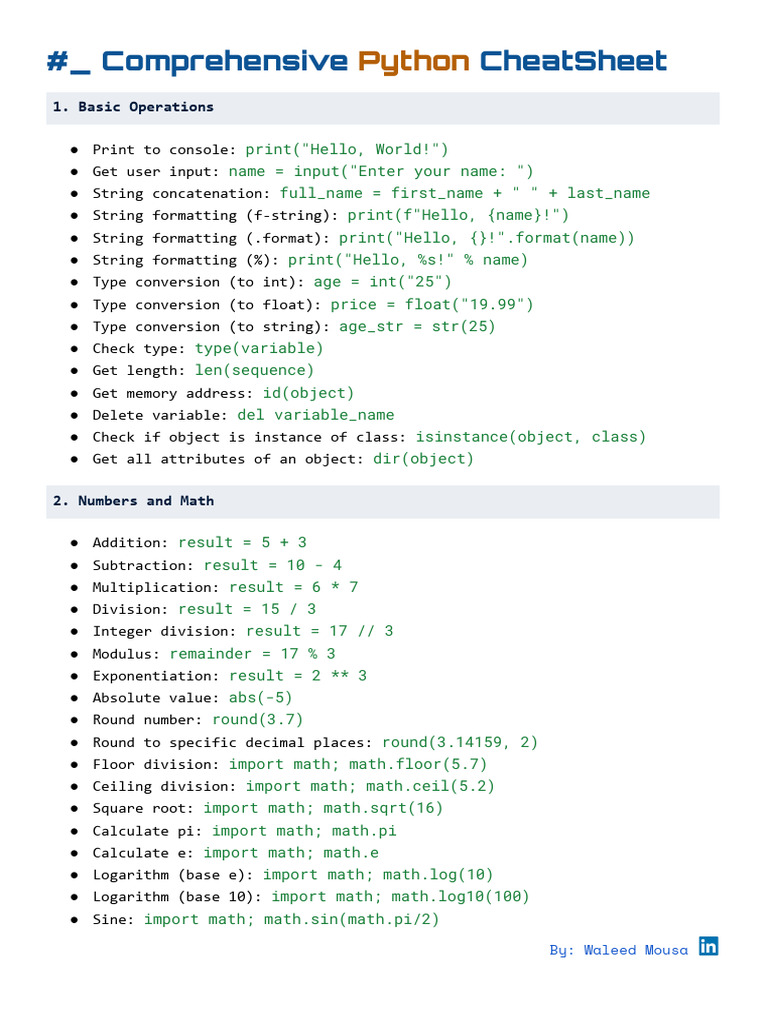Select the "2. Numbers and Math" section header
768x1024 pixels.
(133, 500)
